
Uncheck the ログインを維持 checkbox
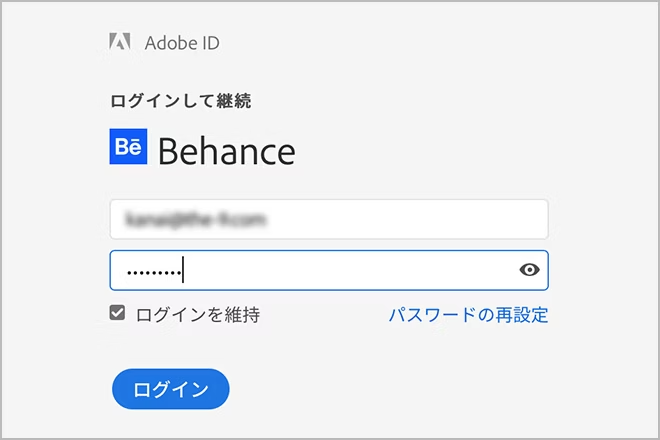(118, 314)
